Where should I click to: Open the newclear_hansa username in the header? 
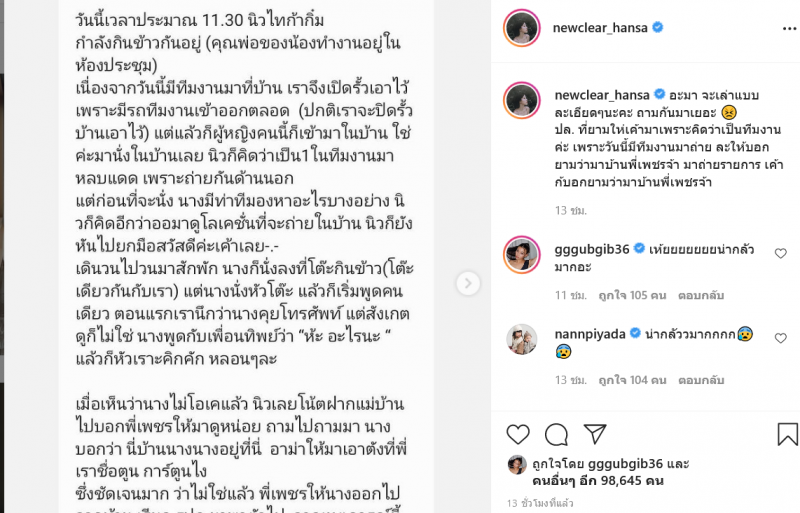click(x=600, y=28)
